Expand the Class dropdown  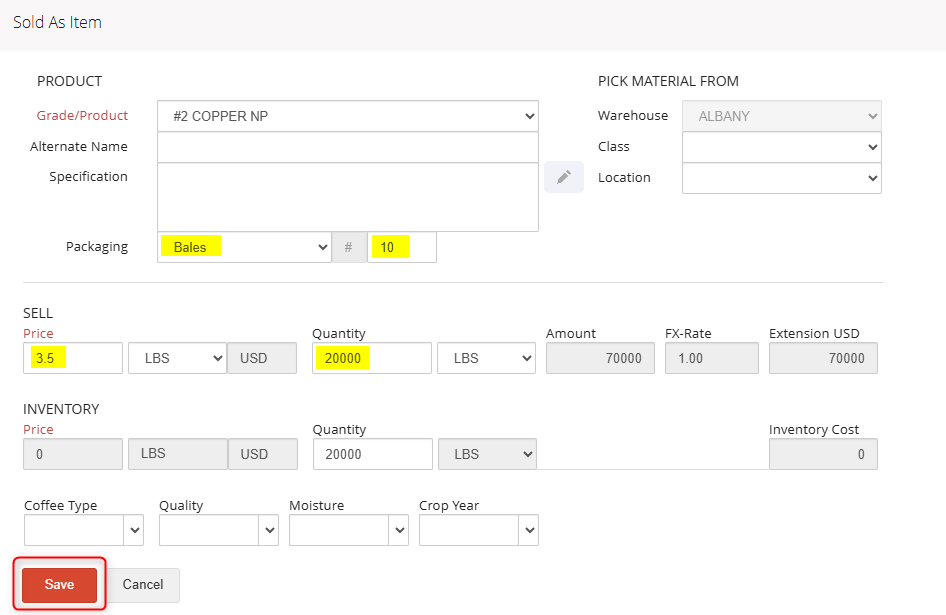coord(781,147)
